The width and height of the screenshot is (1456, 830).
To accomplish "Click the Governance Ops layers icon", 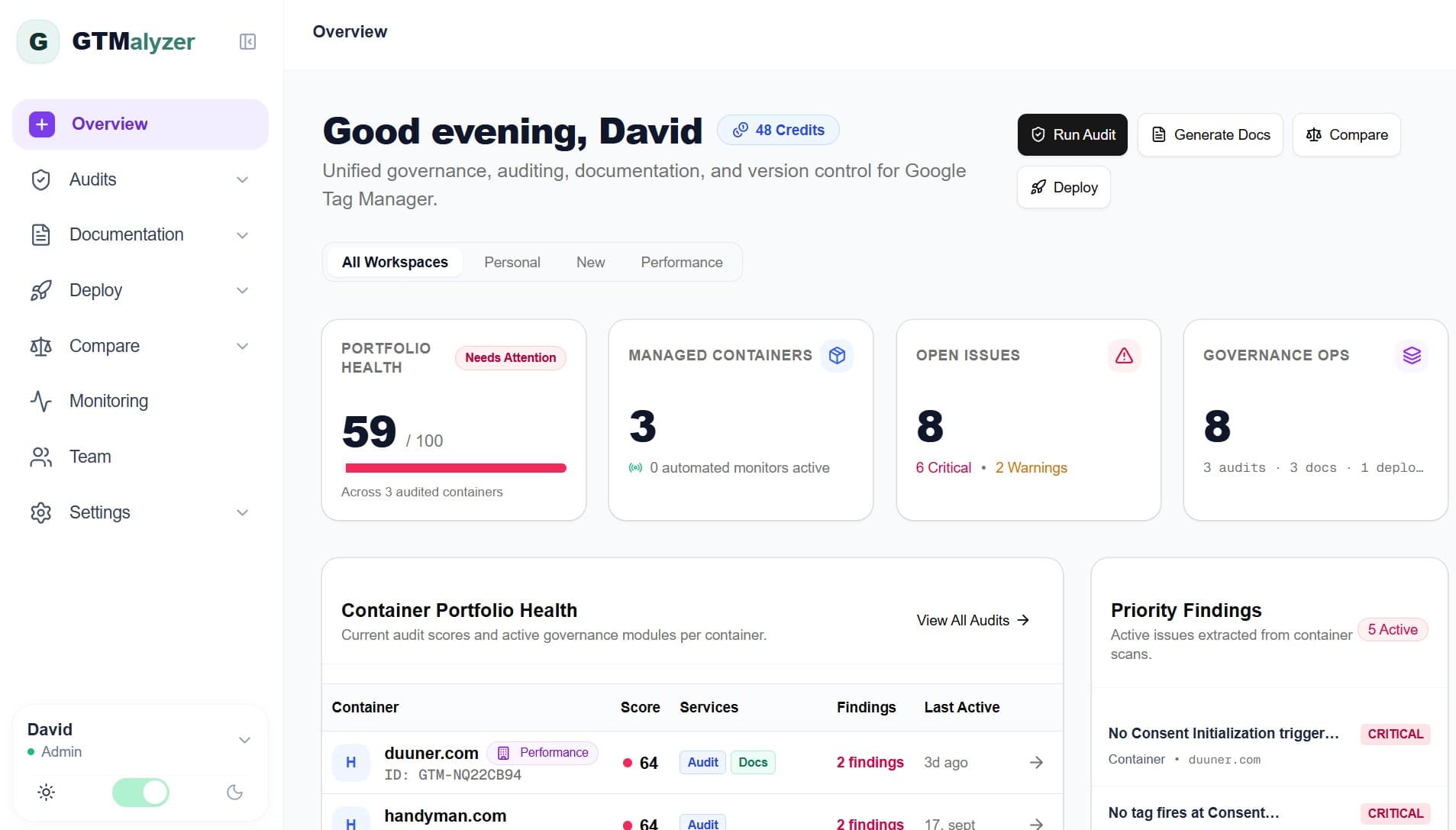I will pyautogui.click(x=1412, y=355).
